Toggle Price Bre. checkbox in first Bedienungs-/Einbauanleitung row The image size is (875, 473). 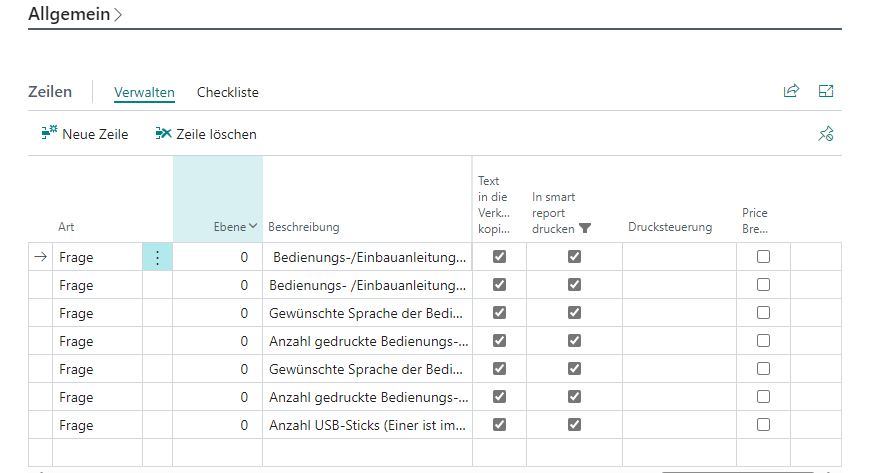[763, 257]
